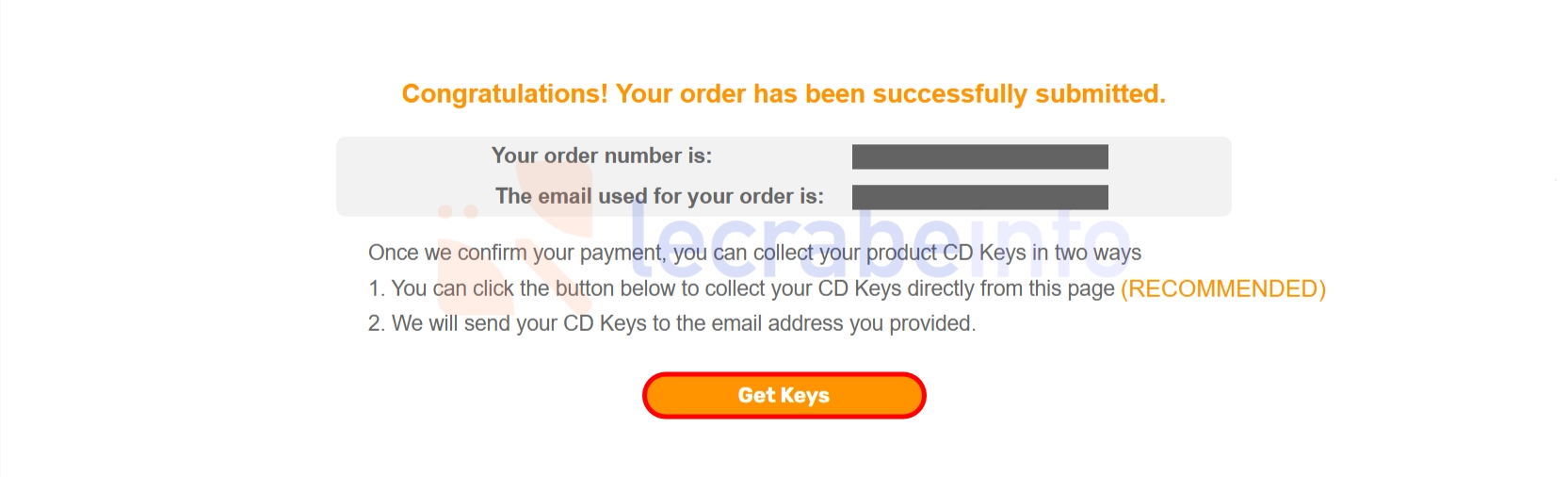Click "directly from this page" text
This screenshot has height=477, width=1568.
pos(1010,288)
